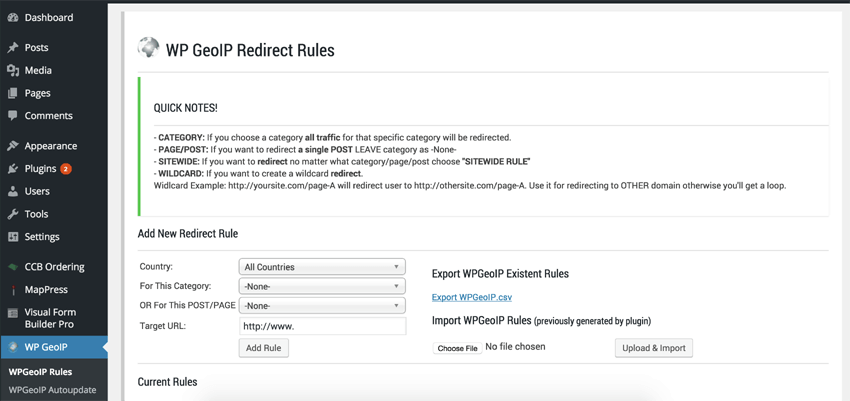The height and width of the screenshot is (401, 850).
Task: Click the CATEGORY note line
Action: 332,137
